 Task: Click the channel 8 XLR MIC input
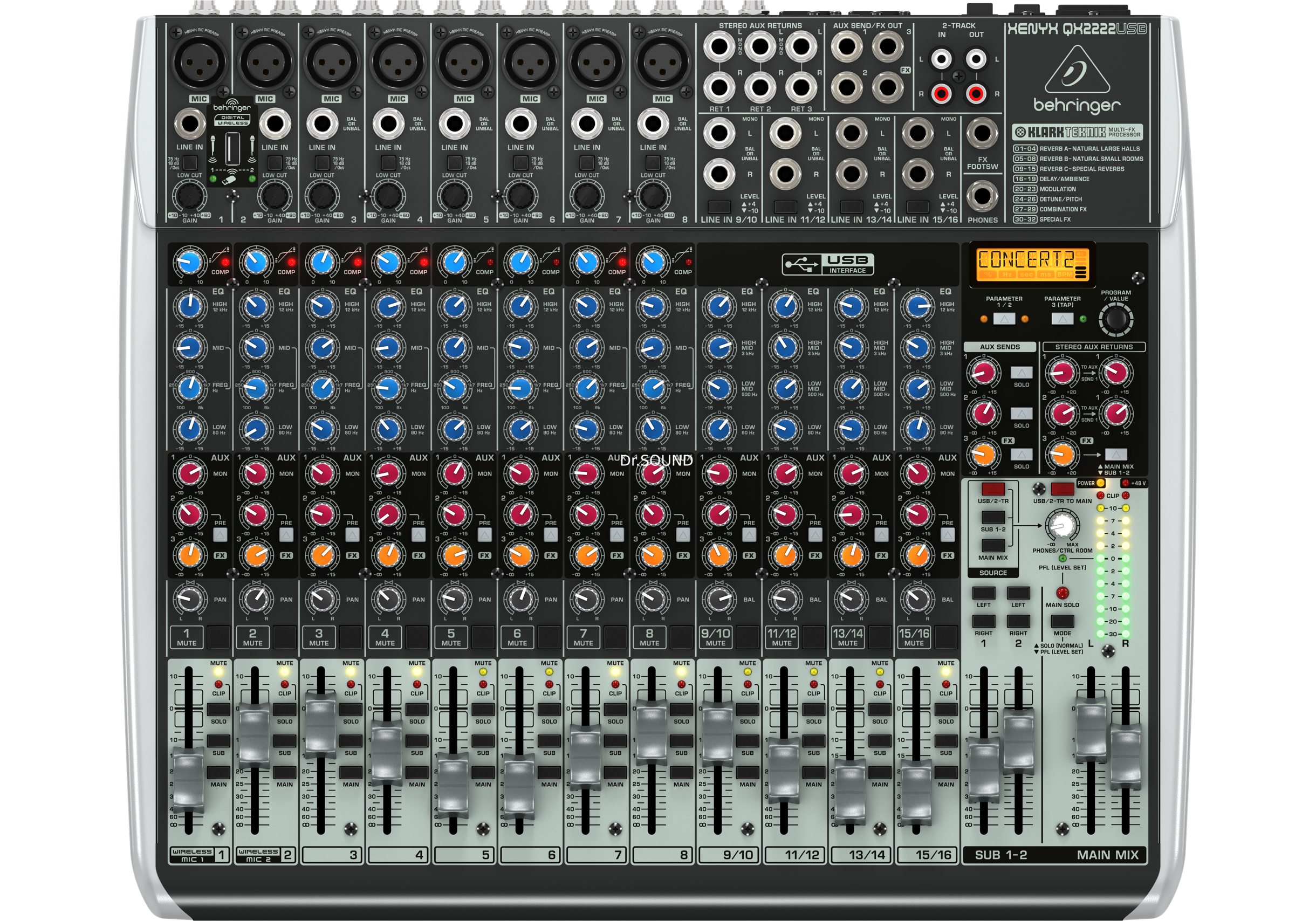(x=663, y=62)
